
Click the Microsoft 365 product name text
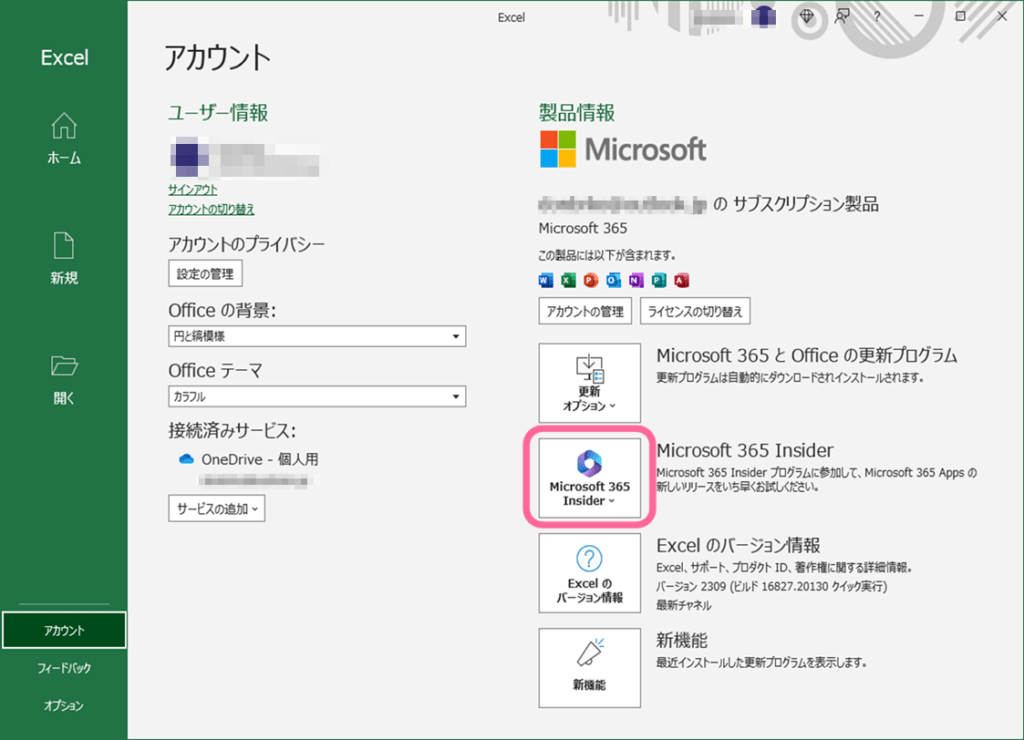click(583, 228)
